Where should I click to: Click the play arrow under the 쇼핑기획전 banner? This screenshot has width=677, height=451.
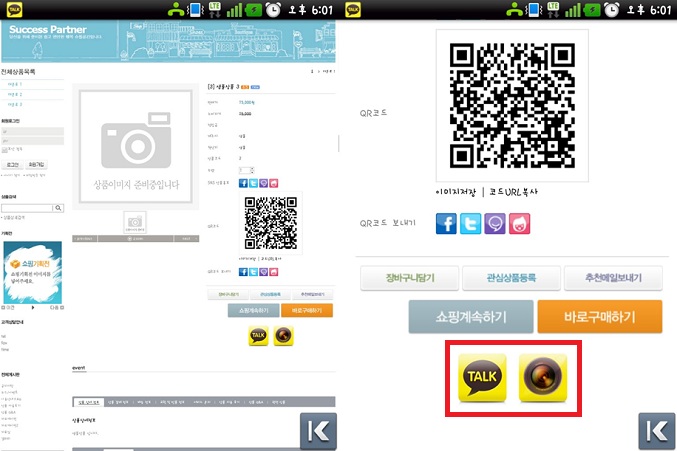coord(33,308)
